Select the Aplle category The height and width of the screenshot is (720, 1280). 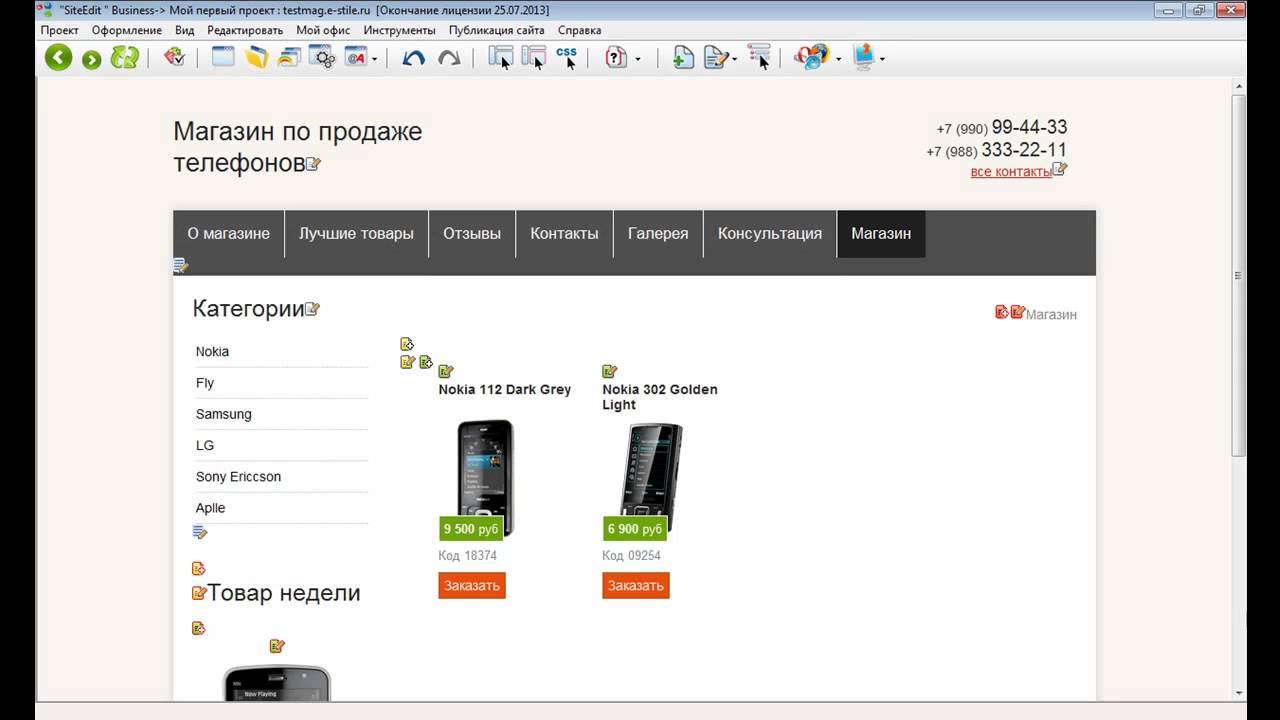click(x=211, y=508)
